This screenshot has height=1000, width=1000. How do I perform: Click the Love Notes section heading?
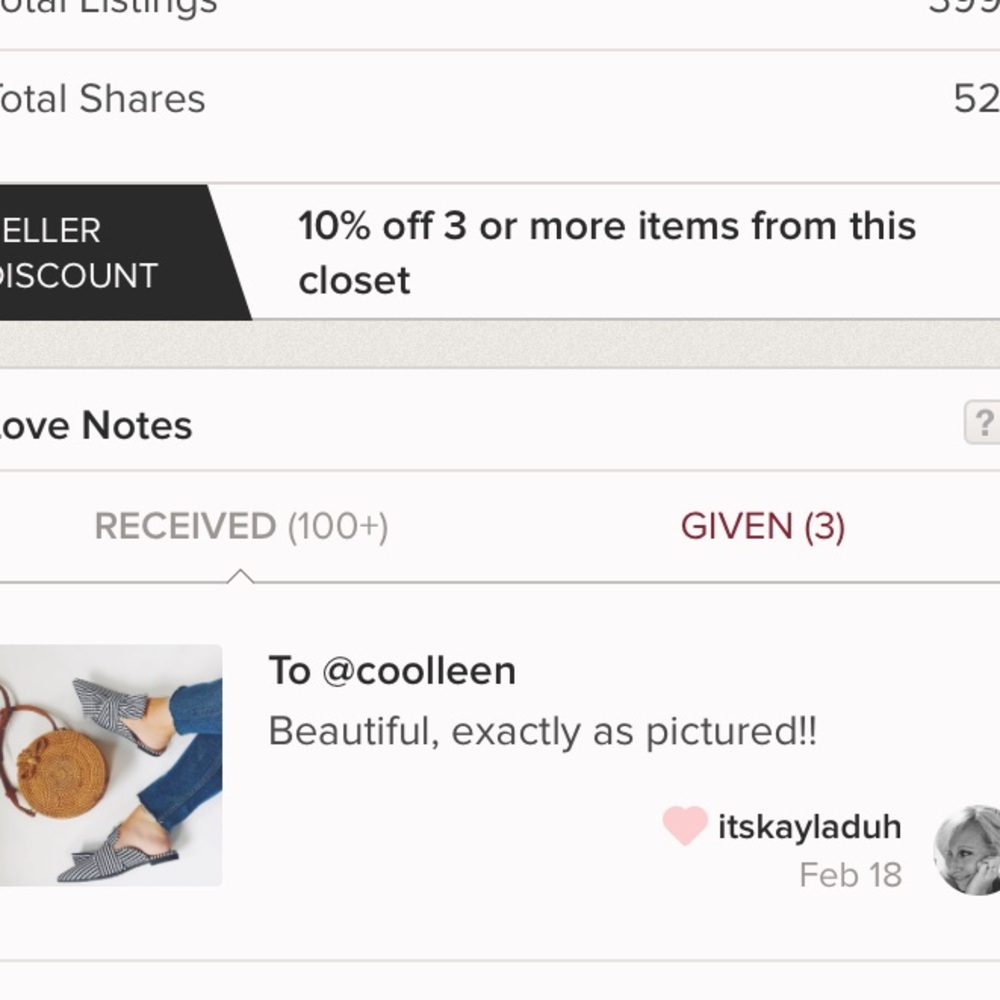(95, 426)
